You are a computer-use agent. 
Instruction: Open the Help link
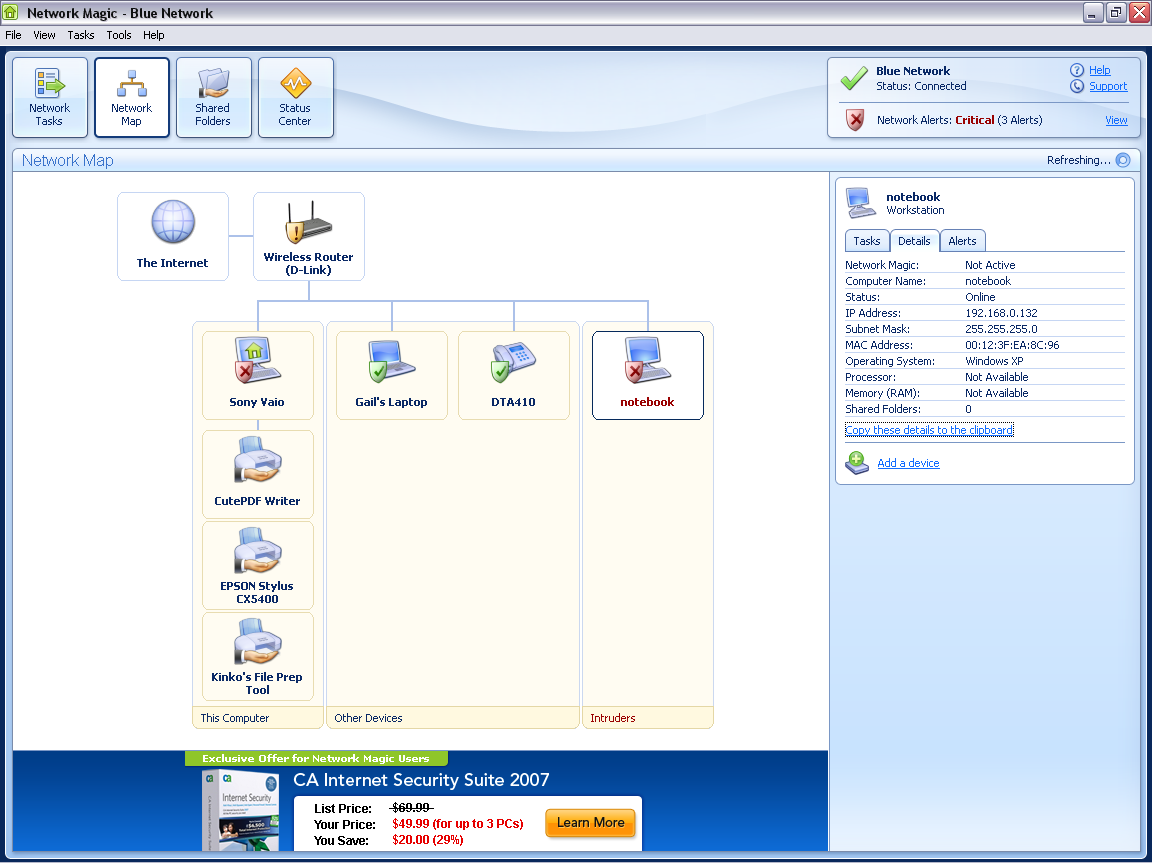click(1100, 71)
